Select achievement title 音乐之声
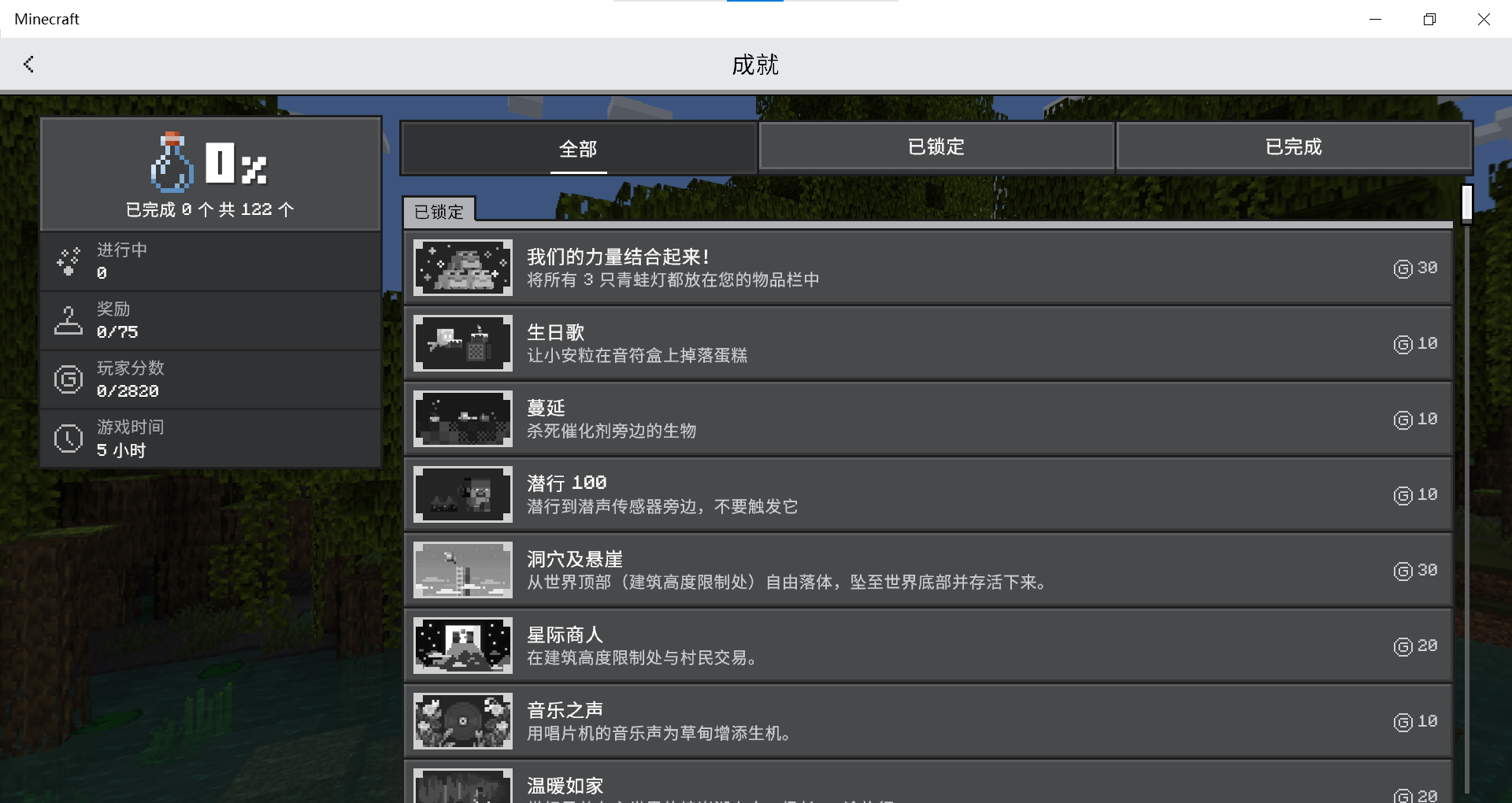The height and width of the screenshot is (803, 1512). (565, 710)
